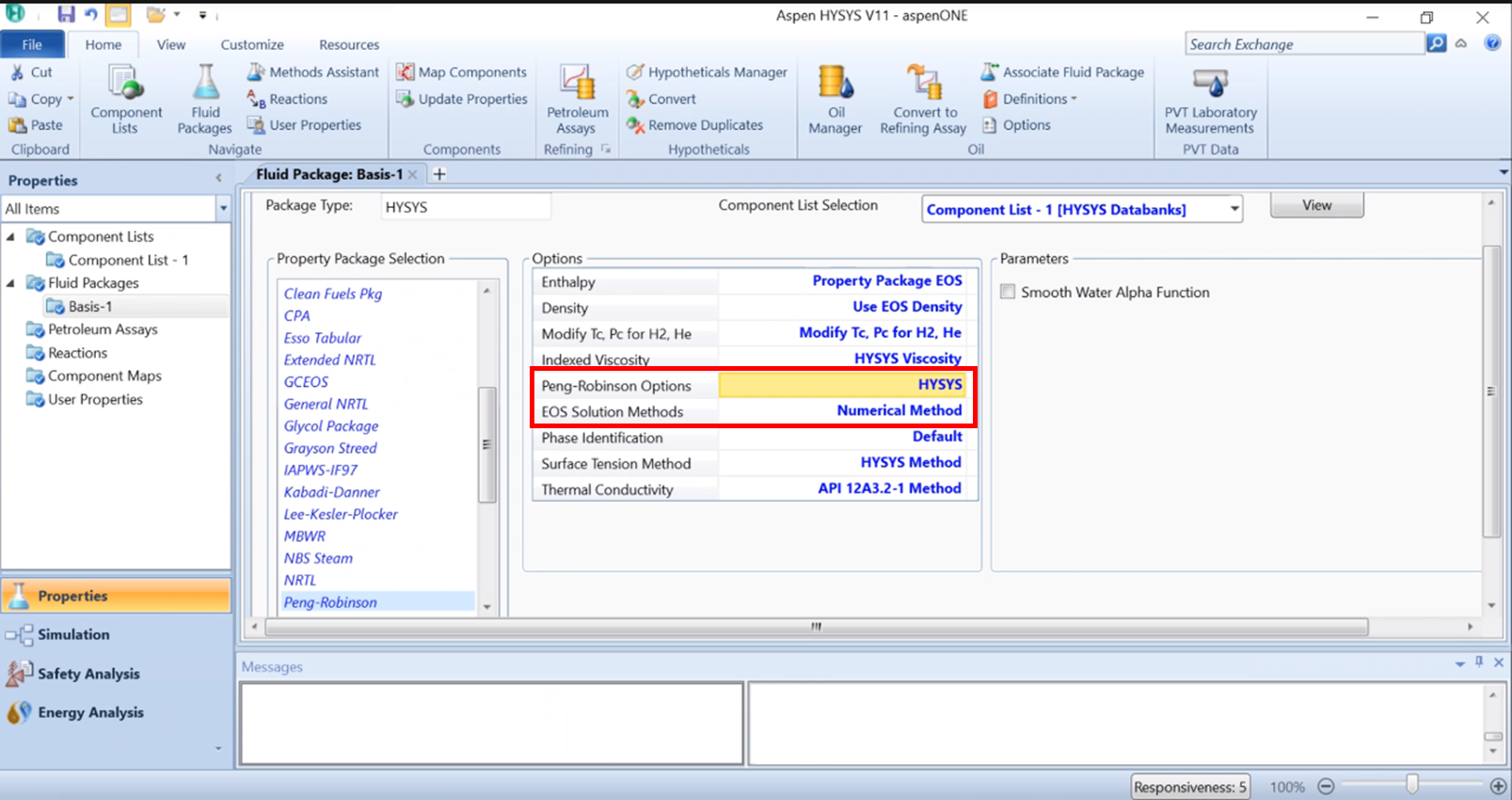The height and width of the screenshot is (800, 1512).
Task: Click the Search Exchange input field
Action: tap(1304, 43)
